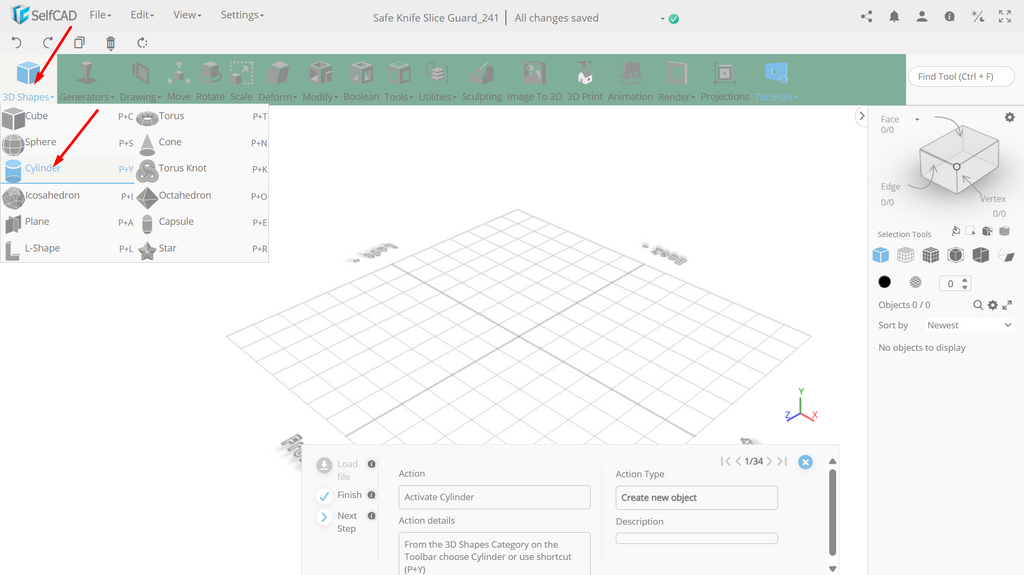This screenshot has width=1024, height=575.
Task: Increase the selection value stepper
Action: [965, 280]
